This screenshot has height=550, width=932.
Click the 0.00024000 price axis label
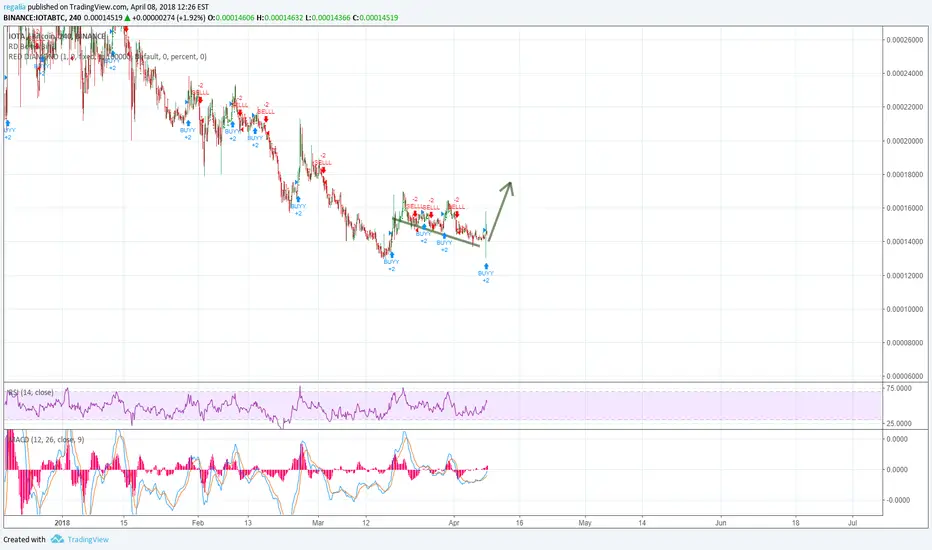[x=905, y=74]
